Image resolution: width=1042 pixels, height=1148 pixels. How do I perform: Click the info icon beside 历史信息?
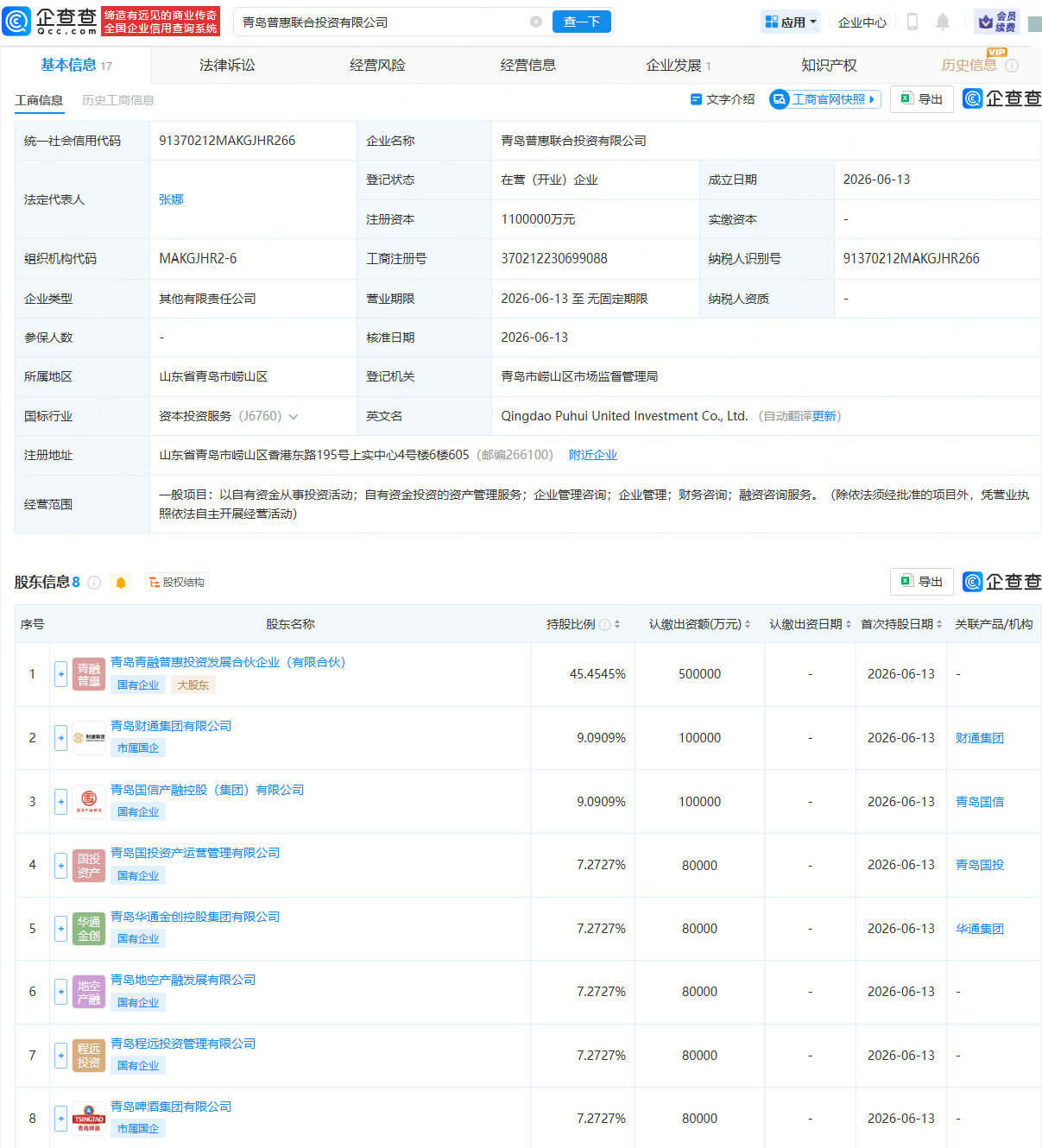point(1012,66)
